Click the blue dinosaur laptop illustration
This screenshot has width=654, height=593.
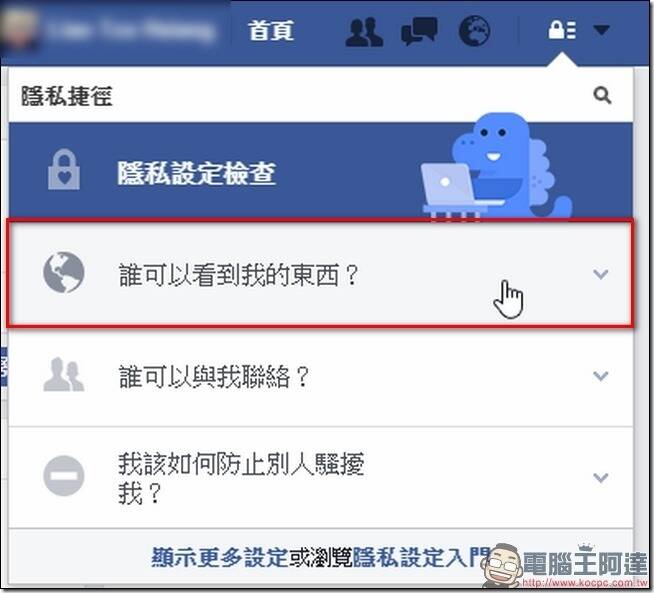pos(496,166)
